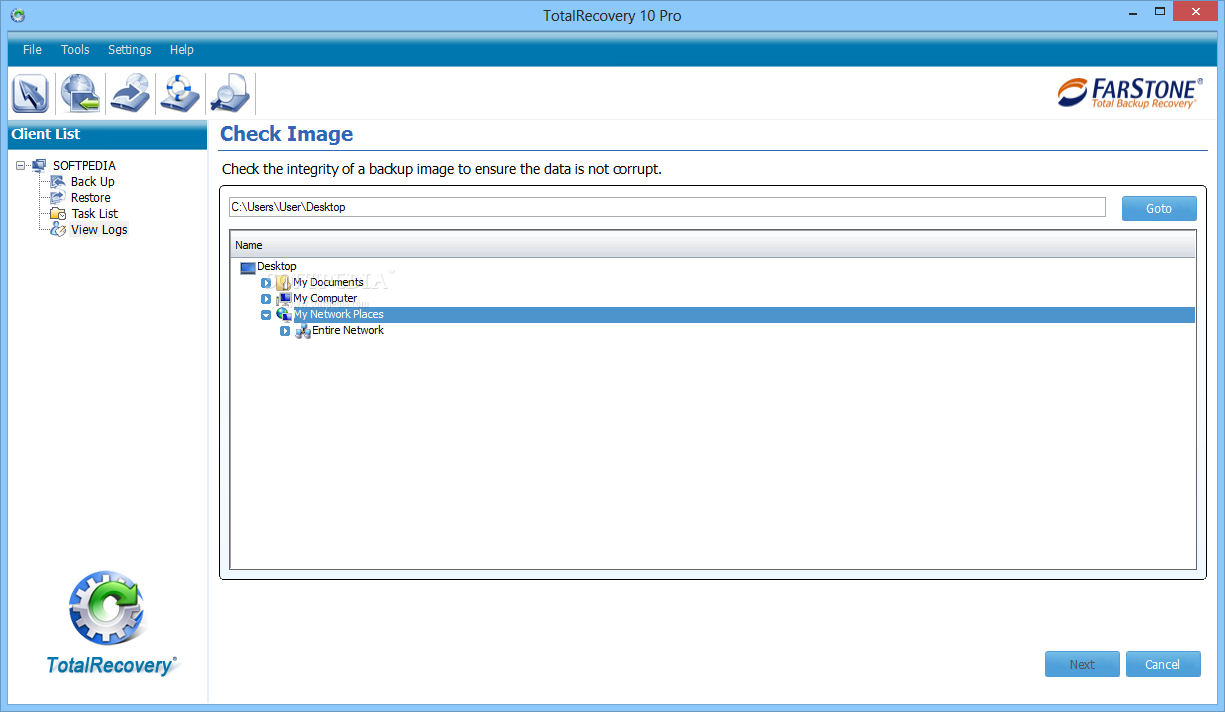1225x712 pixels.
Task: Click the FarStone logo
Action: (1130, 92)
